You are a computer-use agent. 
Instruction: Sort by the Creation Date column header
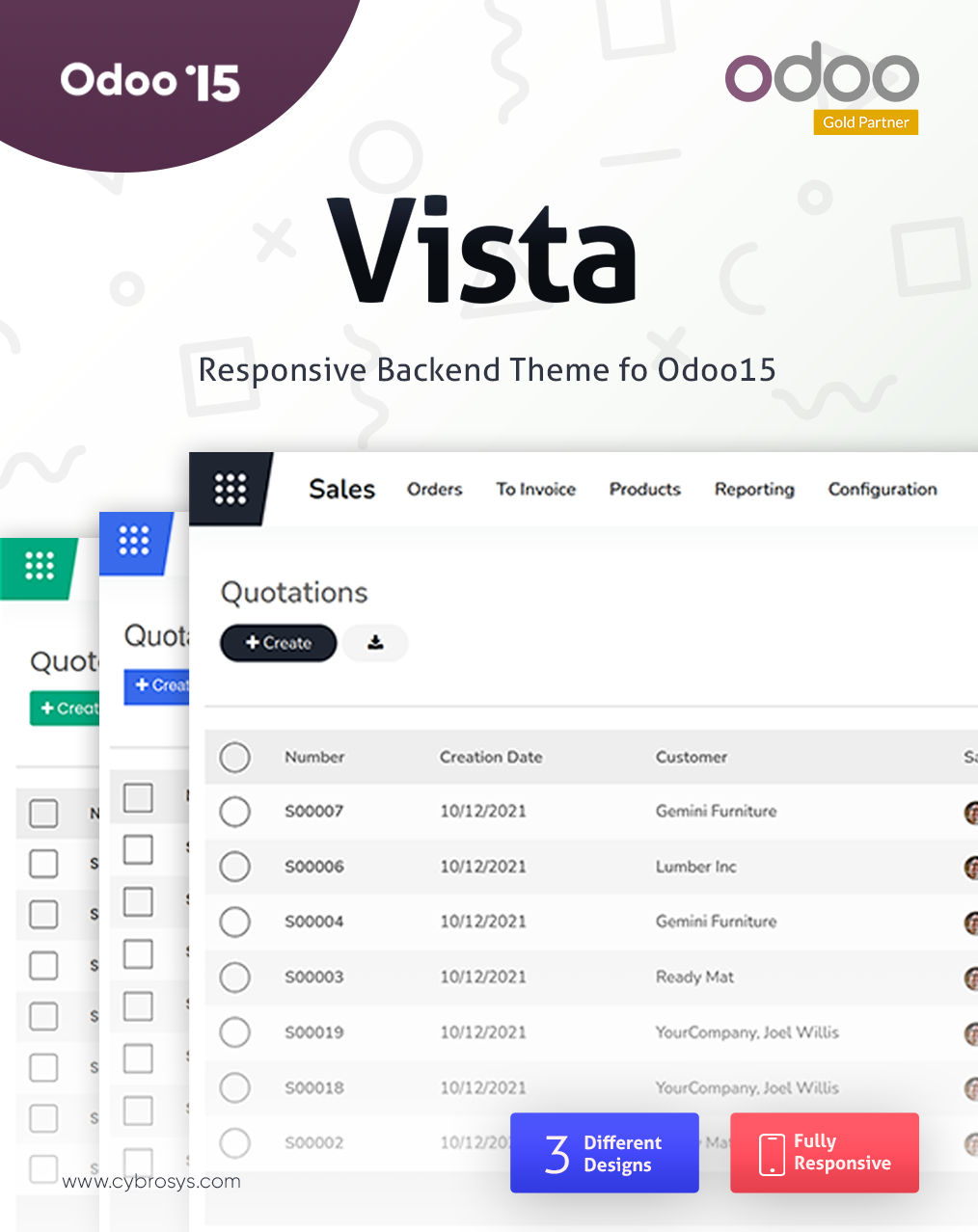(491, 758)
